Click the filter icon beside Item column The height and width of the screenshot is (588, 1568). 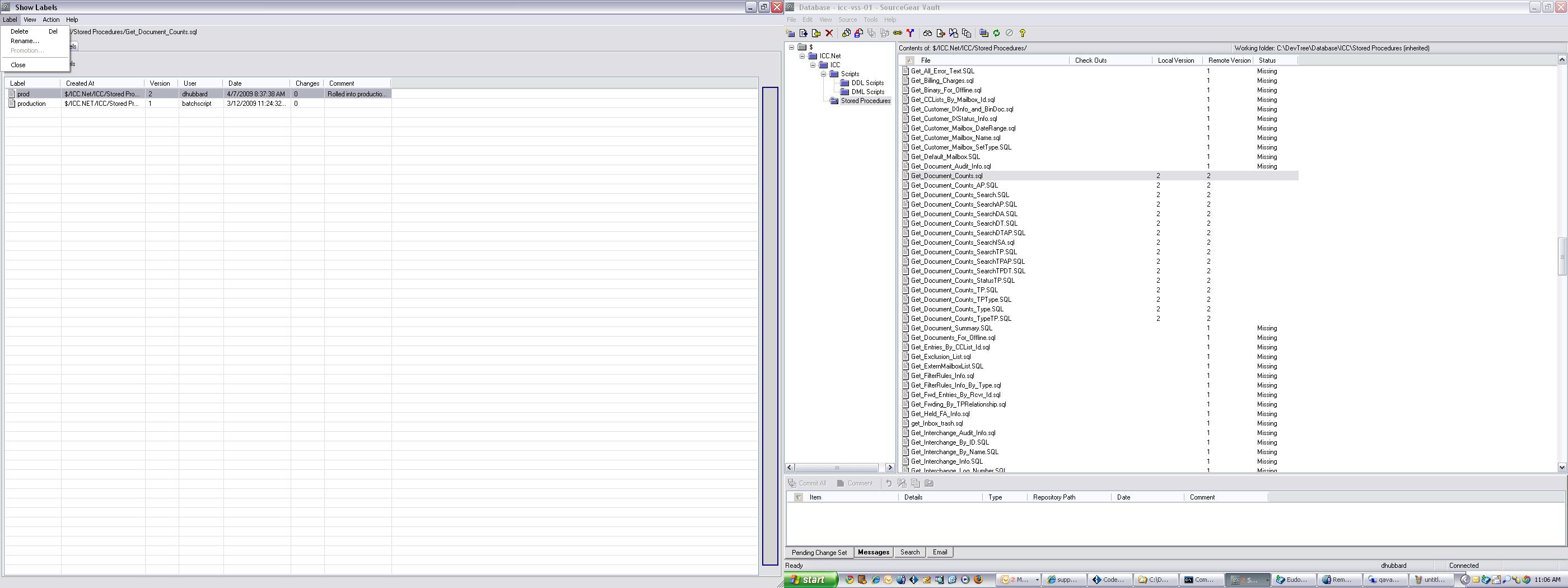click(x=798, y=497)
